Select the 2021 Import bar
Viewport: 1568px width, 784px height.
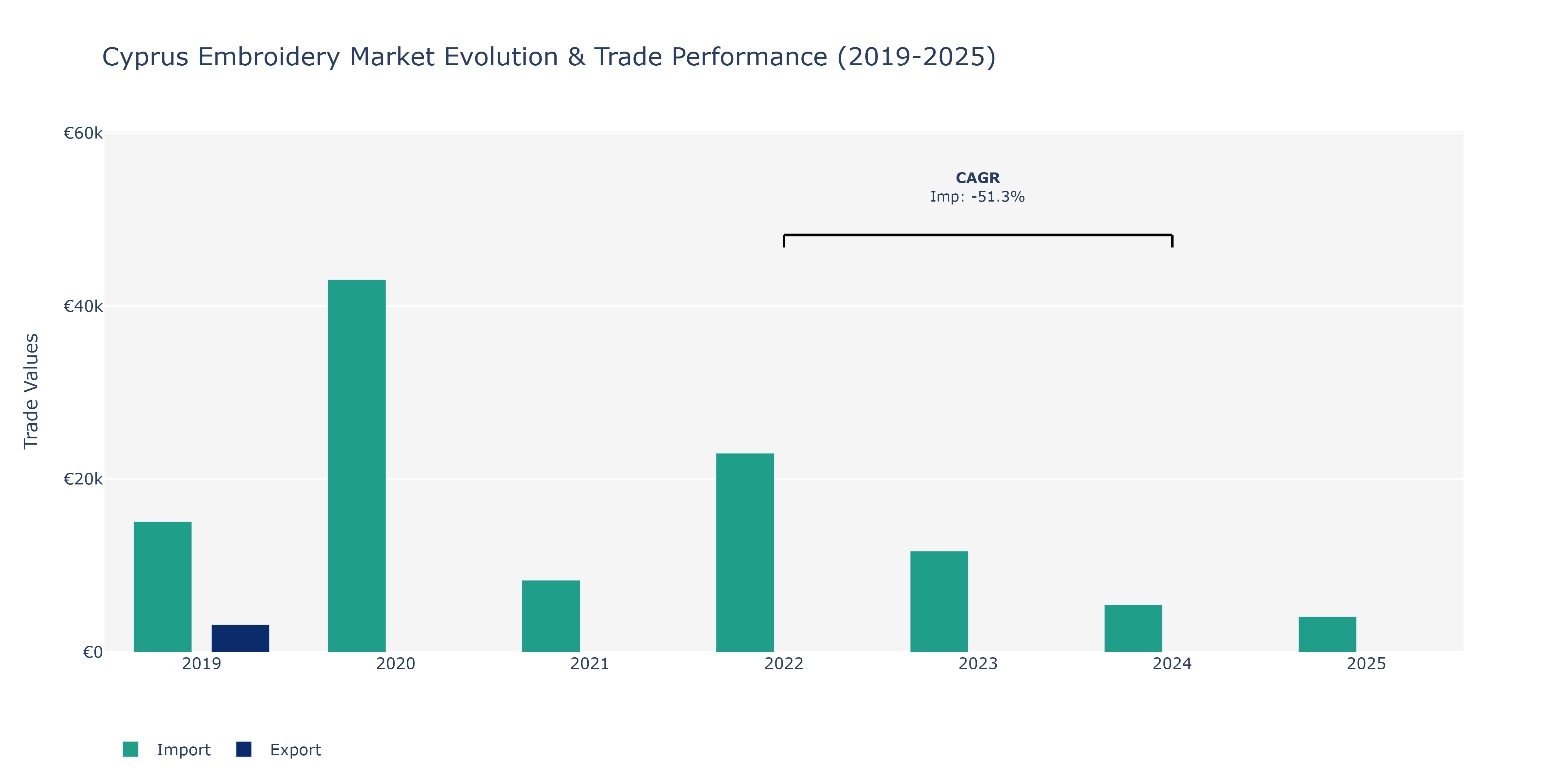551,616
